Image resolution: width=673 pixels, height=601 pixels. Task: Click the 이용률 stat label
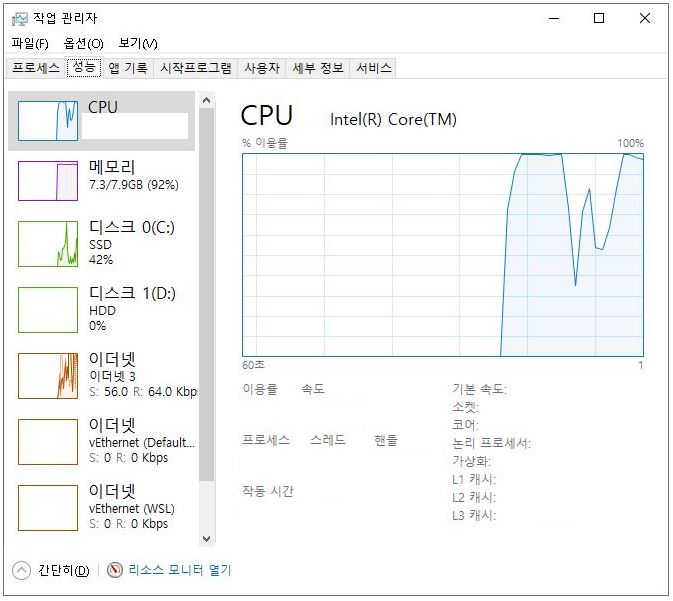click(x=260, y=389)
